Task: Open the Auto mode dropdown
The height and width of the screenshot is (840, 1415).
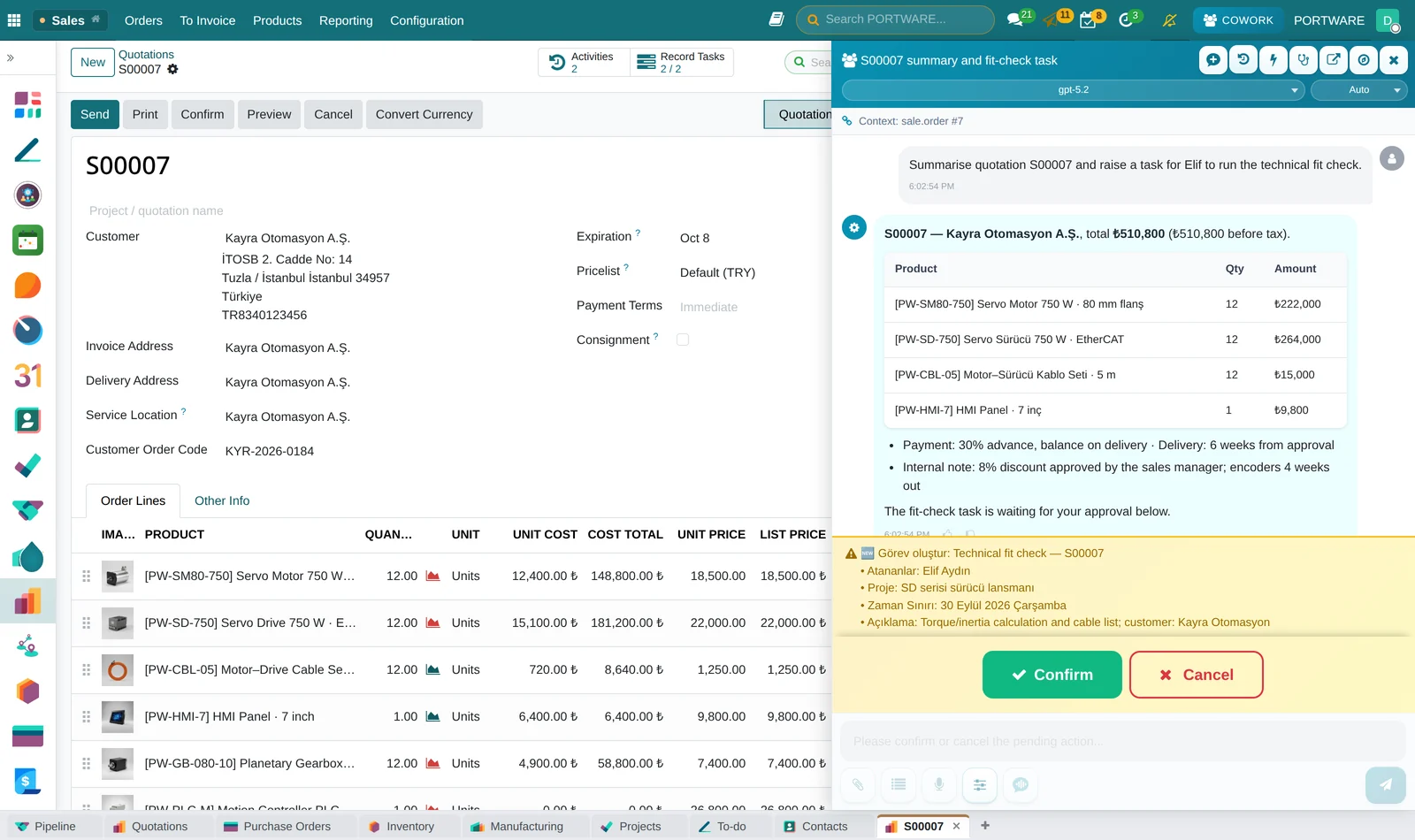Action: tap(1358, 90)
